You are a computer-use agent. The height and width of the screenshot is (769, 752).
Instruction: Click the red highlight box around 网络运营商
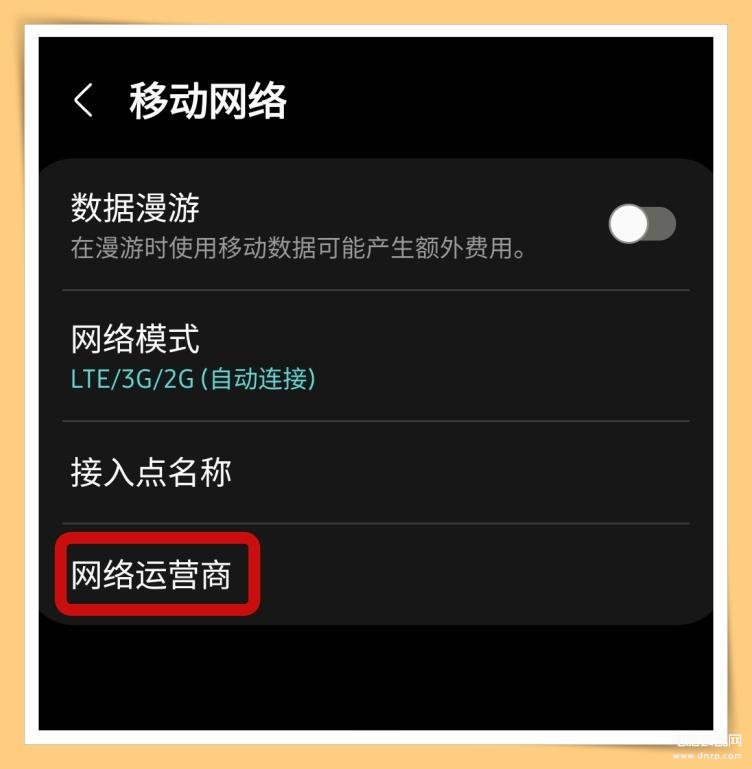pyautogui.click(x=157, y=574)
